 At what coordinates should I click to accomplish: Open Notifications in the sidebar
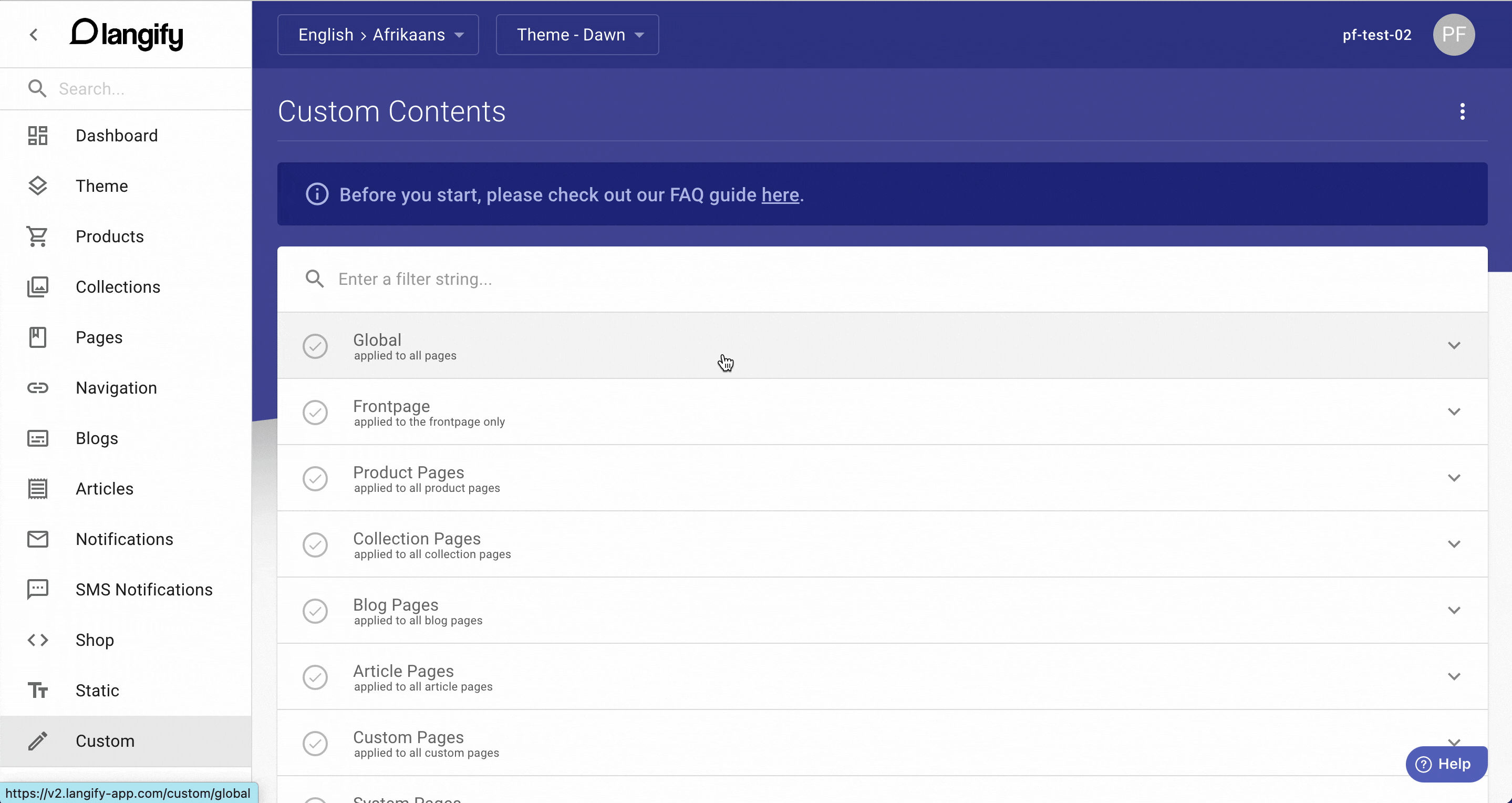tap(126, 539)
